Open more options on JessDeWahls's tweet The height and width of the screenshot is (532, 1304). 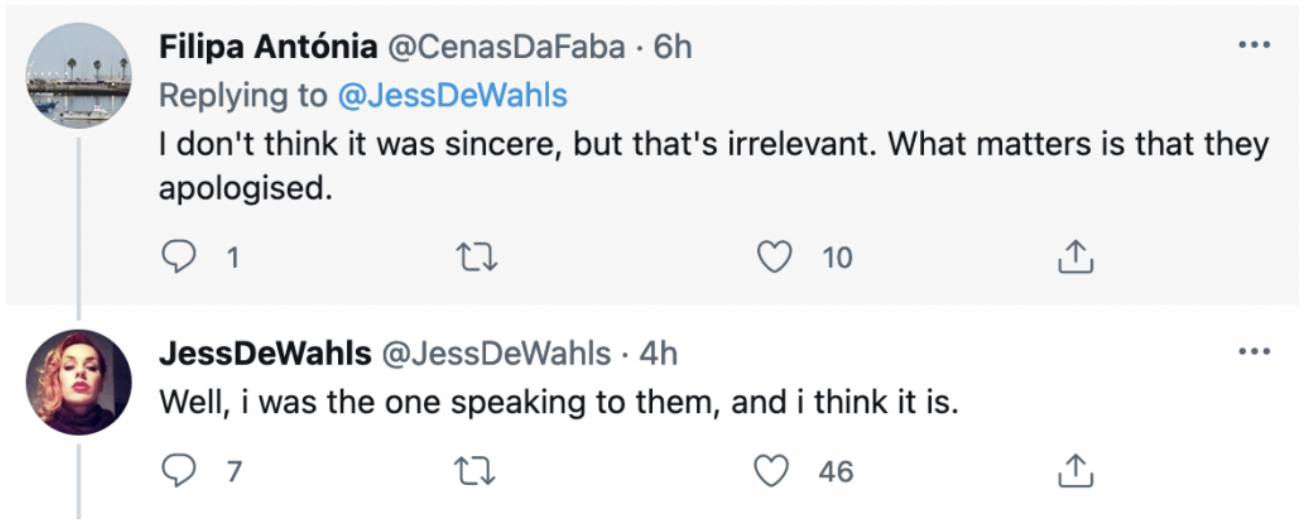click(1253, 352)
